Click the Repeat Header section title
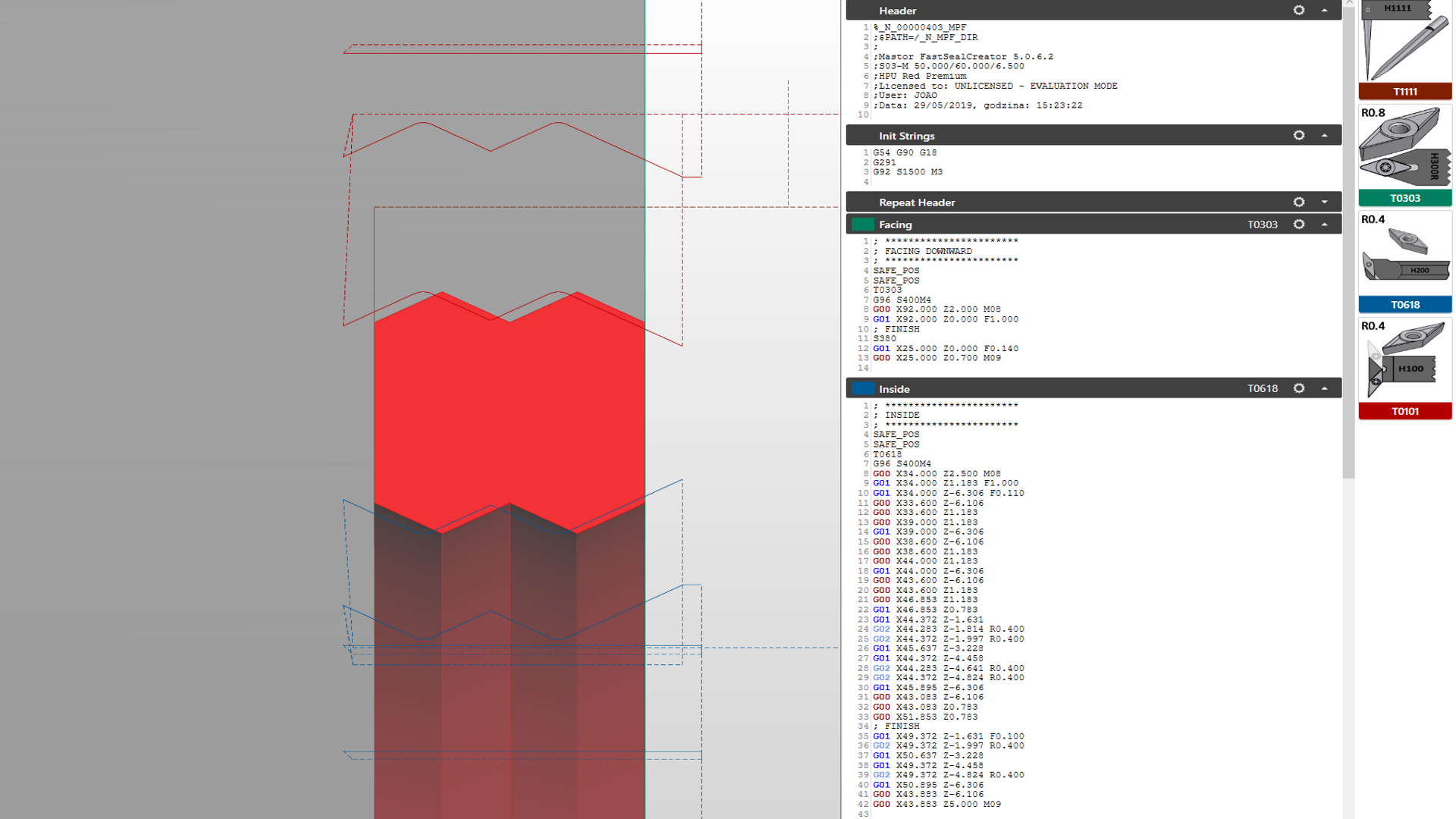The width and height of the screenshot is (1456, 819). 917,202
